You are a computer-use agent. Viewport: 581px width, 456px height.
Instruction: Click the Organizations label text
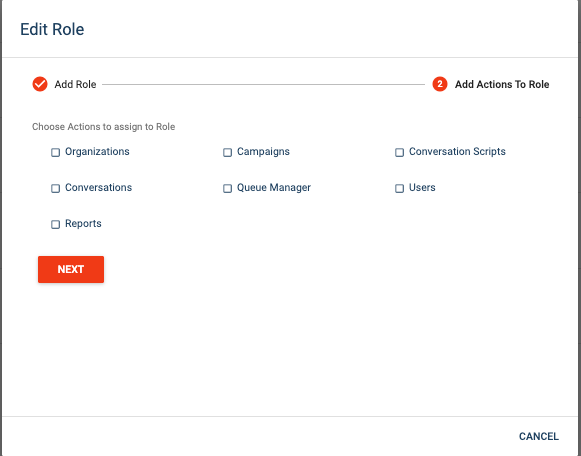pos(97,152)
